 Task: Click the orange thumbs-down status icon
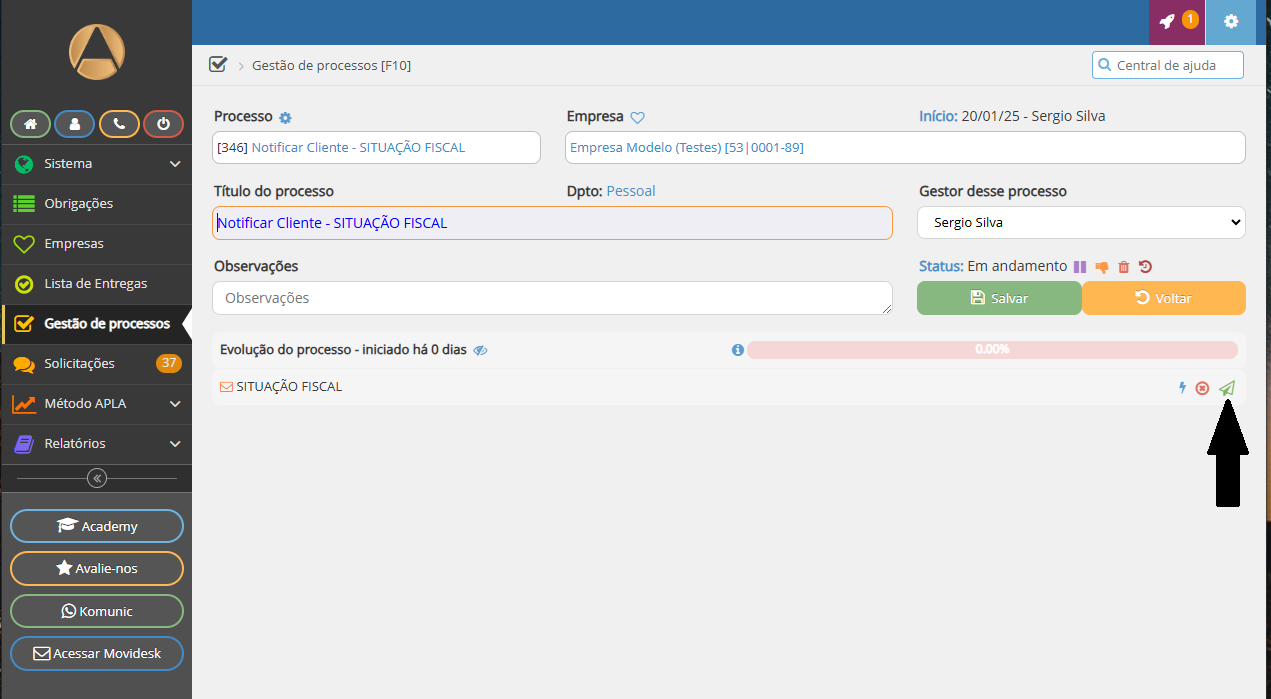point(1102,267)
